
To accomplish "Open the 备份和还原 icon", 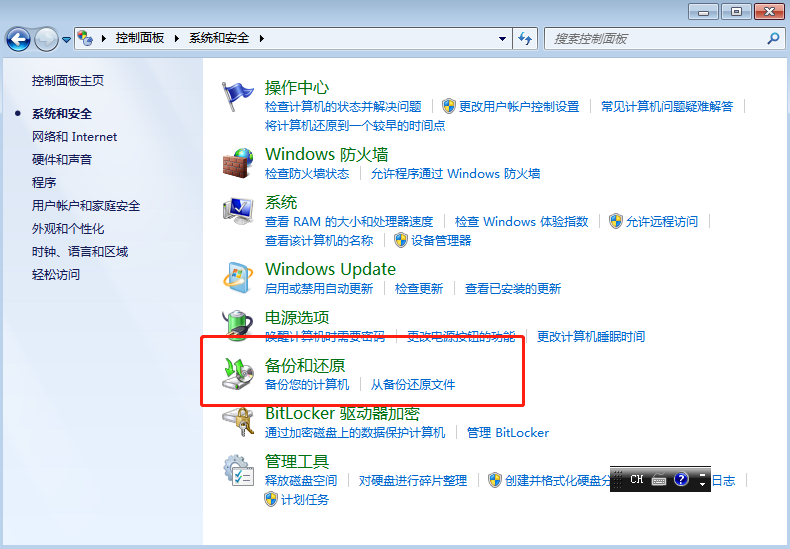I will [x=238, y=373].
